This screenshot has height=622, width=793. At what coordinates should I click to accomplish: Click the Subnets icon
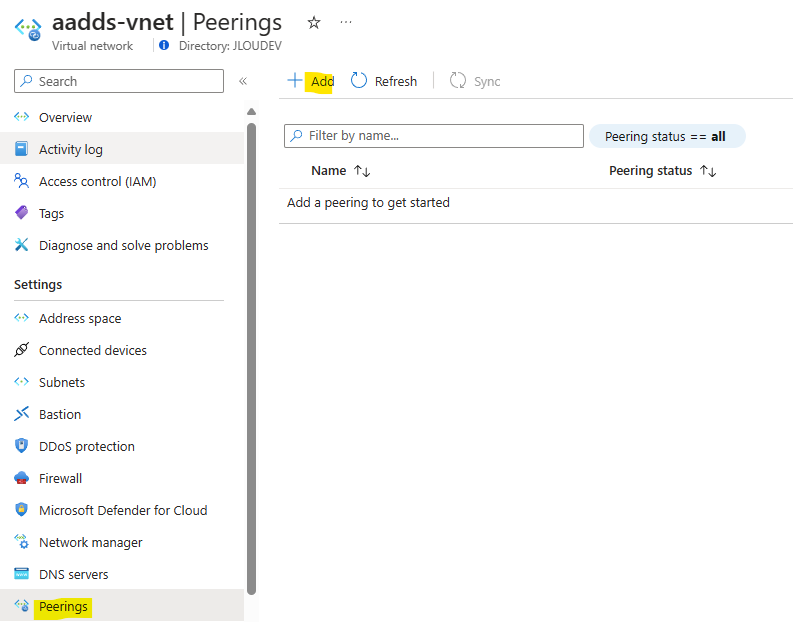pyautogui.click(x=21, y=381)
